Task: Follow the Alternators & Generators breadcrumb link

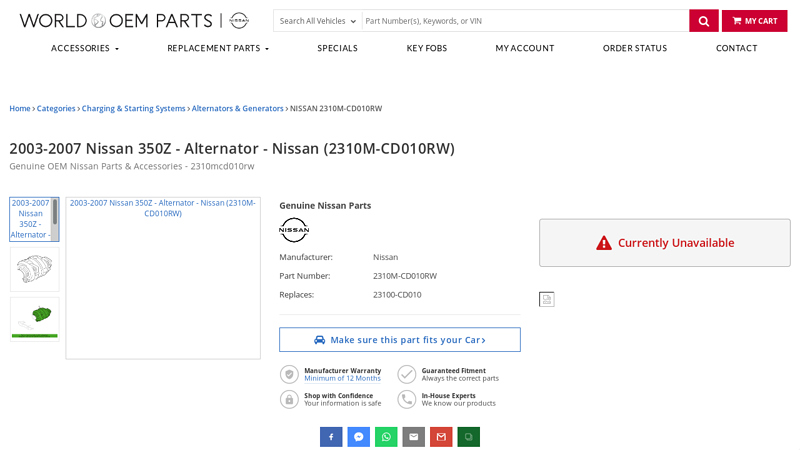Action: (x=237, y=108)
